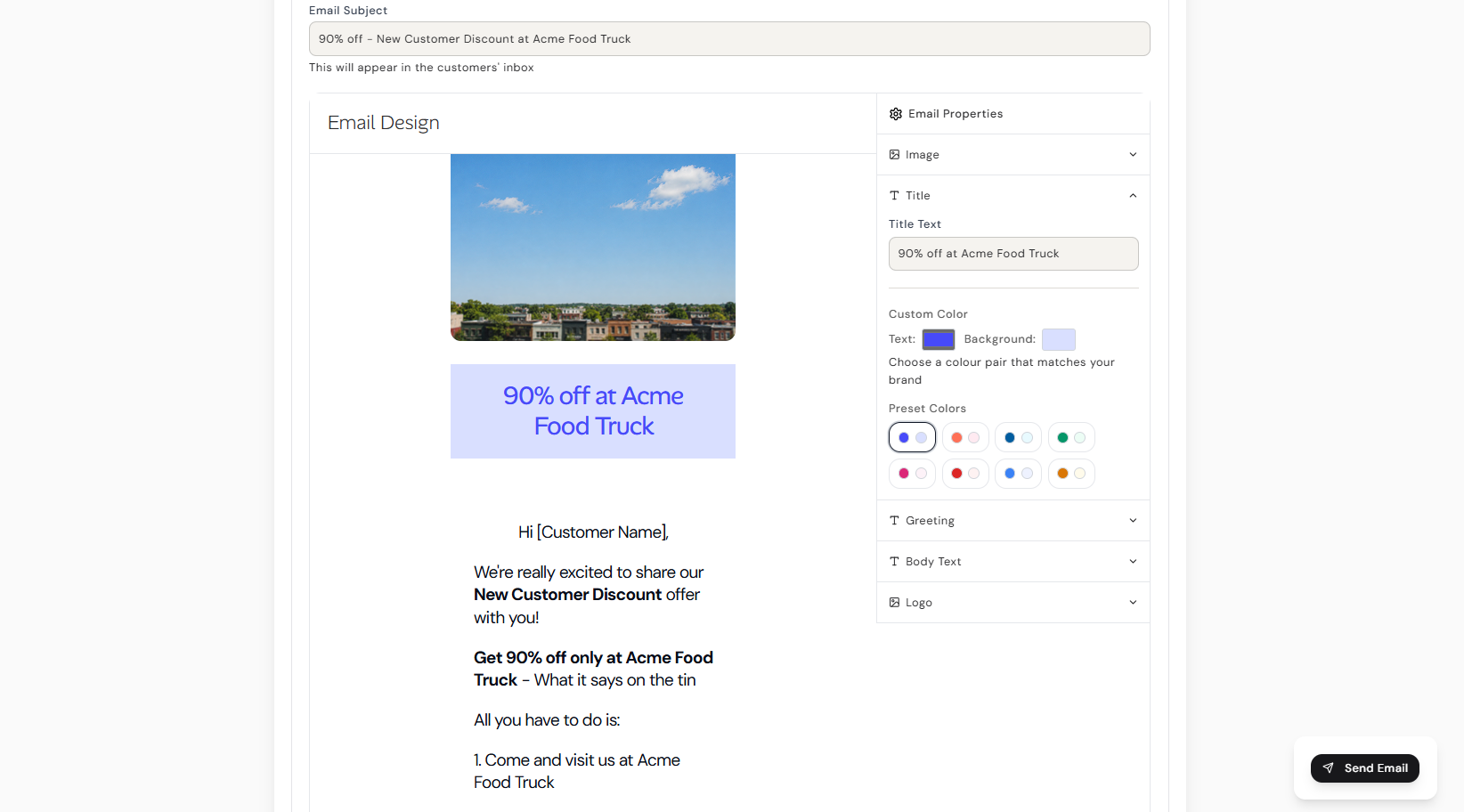The width and height of the screenshot is (1464, 812).
Task: Expand the Greeting section chevron
Action: pyautogui.click(x=1133, y=521)
